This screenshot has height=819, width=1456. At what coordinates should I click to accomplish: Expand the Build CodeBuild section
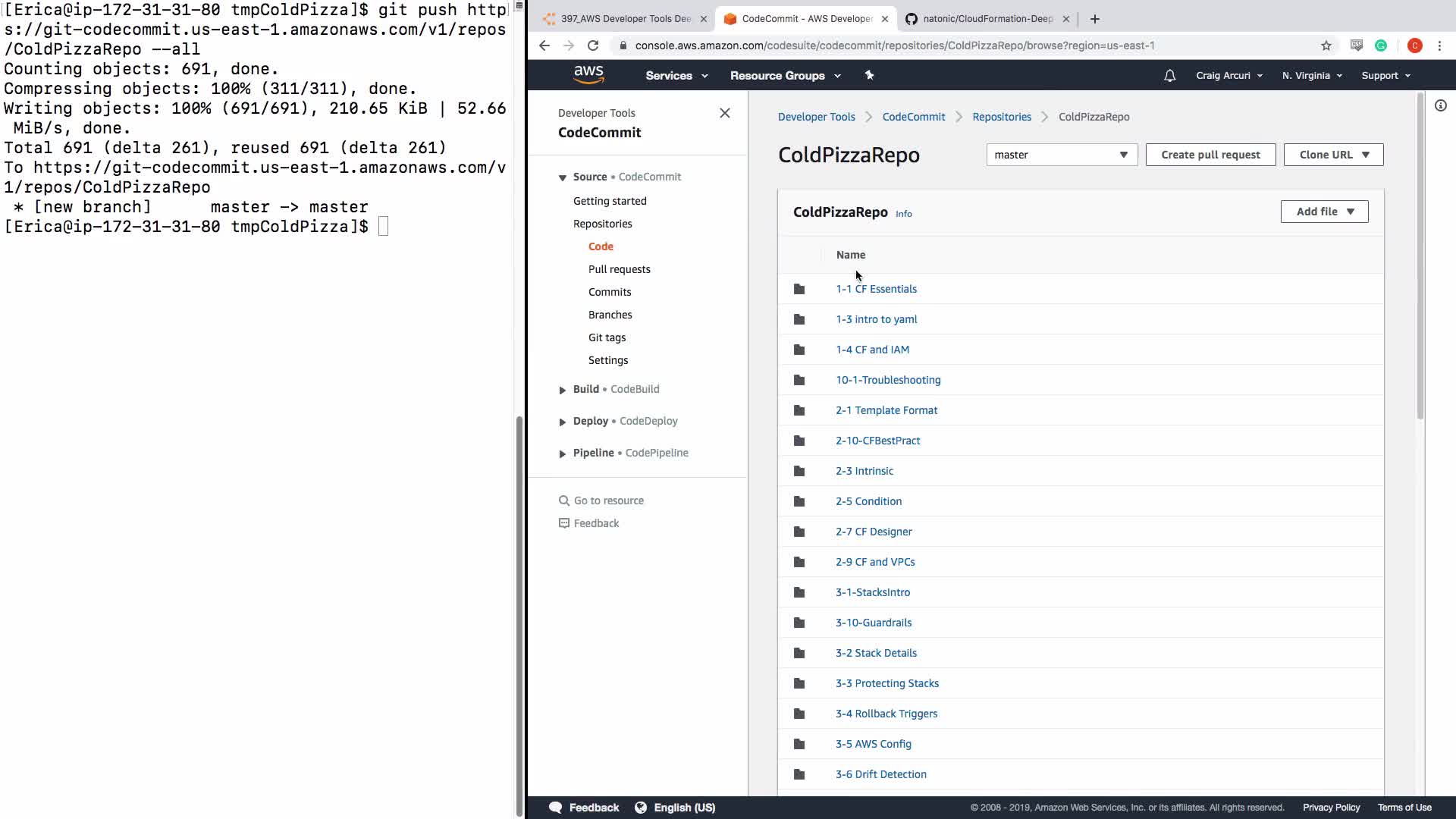click(x=563, y=390)
